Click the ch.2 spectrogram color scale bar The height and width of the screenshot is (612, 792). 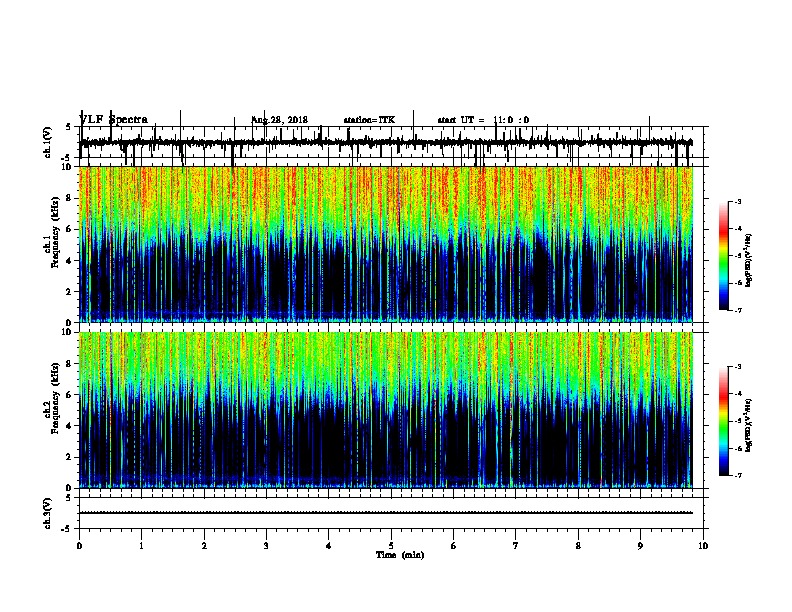click(x=724, y=421)
